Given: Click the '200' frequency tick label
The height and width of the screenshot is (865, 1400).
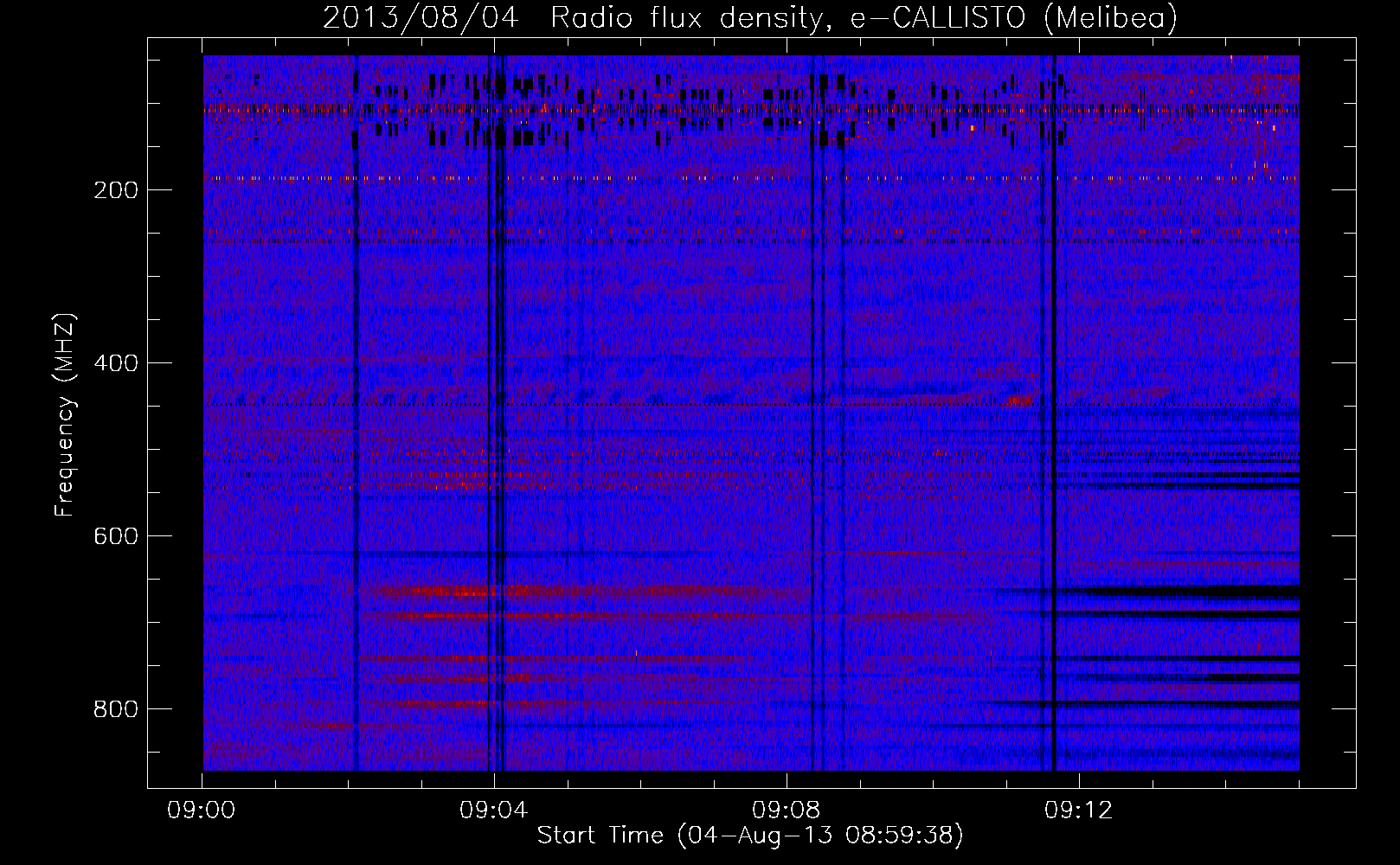Looking at the screenshot, I should pos(115,190).
